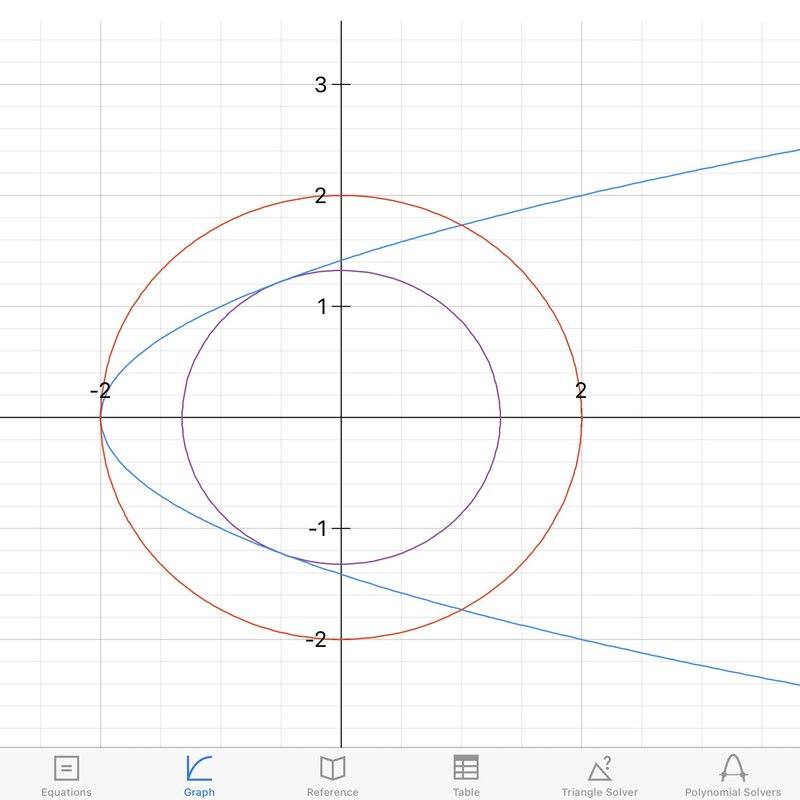
Task: Tap the parabola vertex at x=-2
Action: [101, 417]
